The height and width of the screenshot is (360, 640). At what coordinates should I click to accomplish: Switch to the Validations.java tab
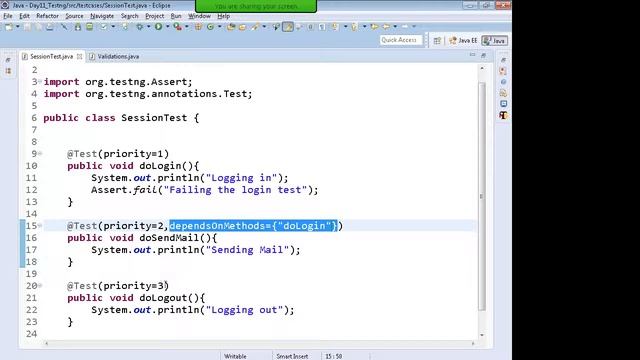[114, 56]
